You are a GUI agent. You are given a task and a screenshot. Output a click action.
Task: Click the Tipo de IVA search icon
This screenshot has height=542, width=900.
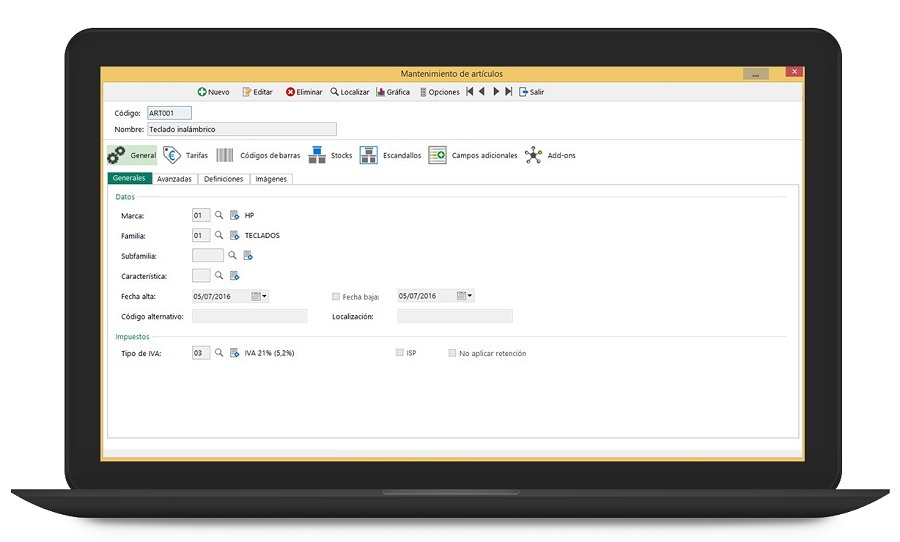[219, 353]
